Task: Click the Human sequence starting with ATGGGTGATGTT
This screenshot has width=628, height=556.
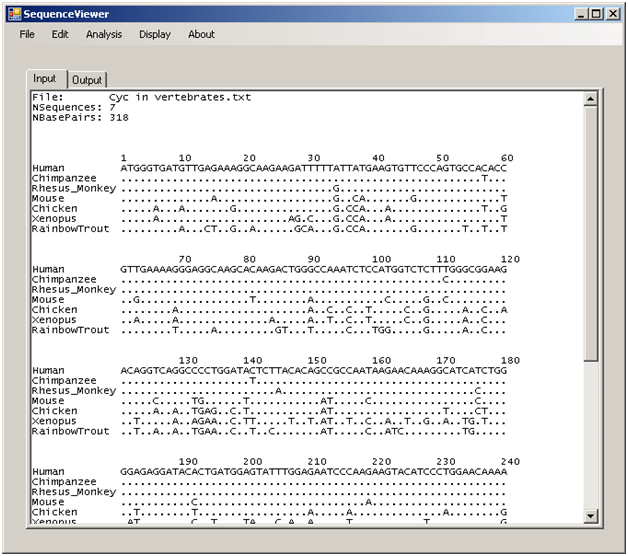Action: 314,168
